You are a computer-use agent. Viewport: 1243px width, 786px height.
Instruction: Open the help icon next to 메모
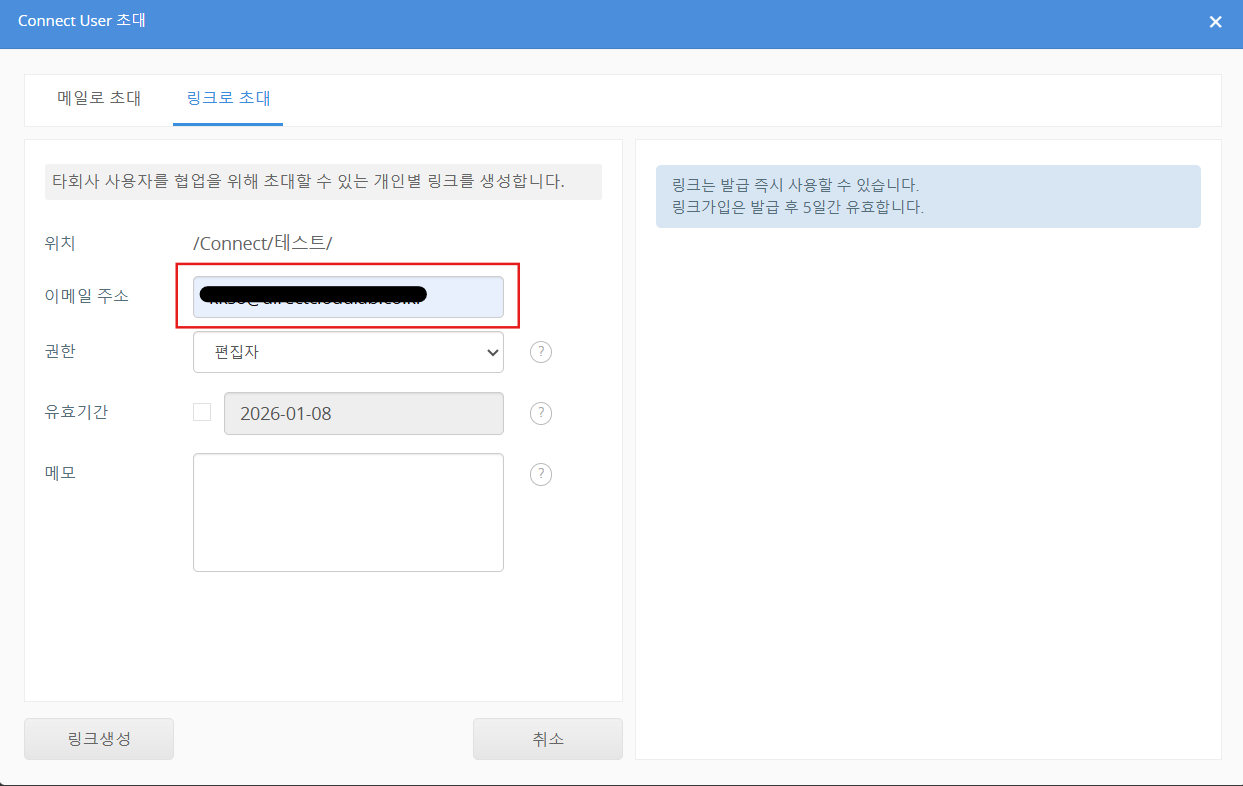tap(541, 474)
